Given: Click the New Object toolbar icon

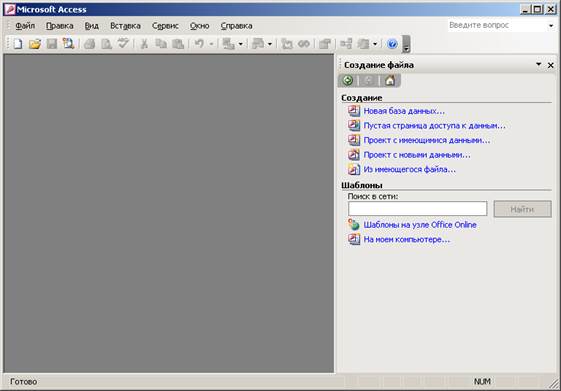Looking at the screenshot, I should point(364,44).
